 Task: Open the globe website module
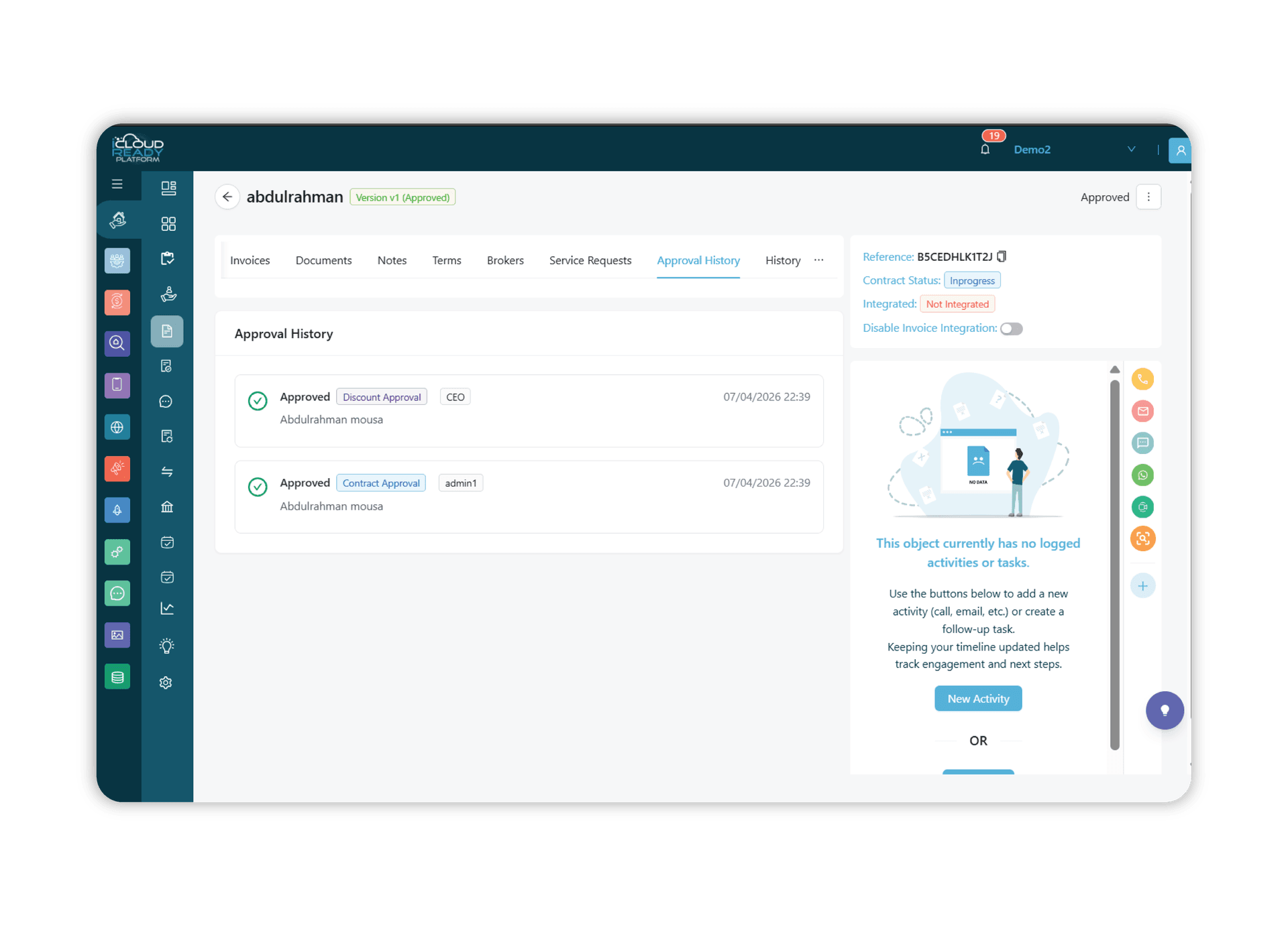click(117, 427)
